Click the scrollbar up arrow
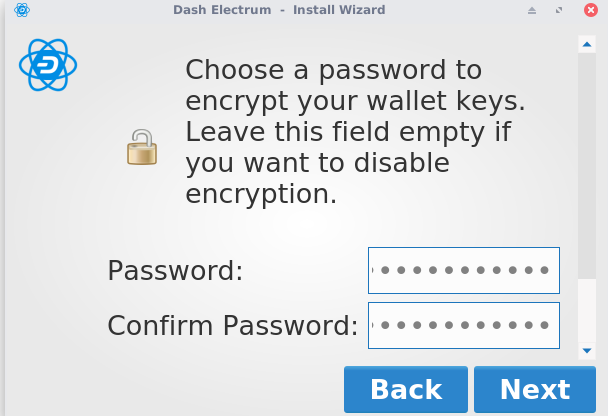Image resolution: width=608 pixels, height=416 pixels. (x=587, y=44)
